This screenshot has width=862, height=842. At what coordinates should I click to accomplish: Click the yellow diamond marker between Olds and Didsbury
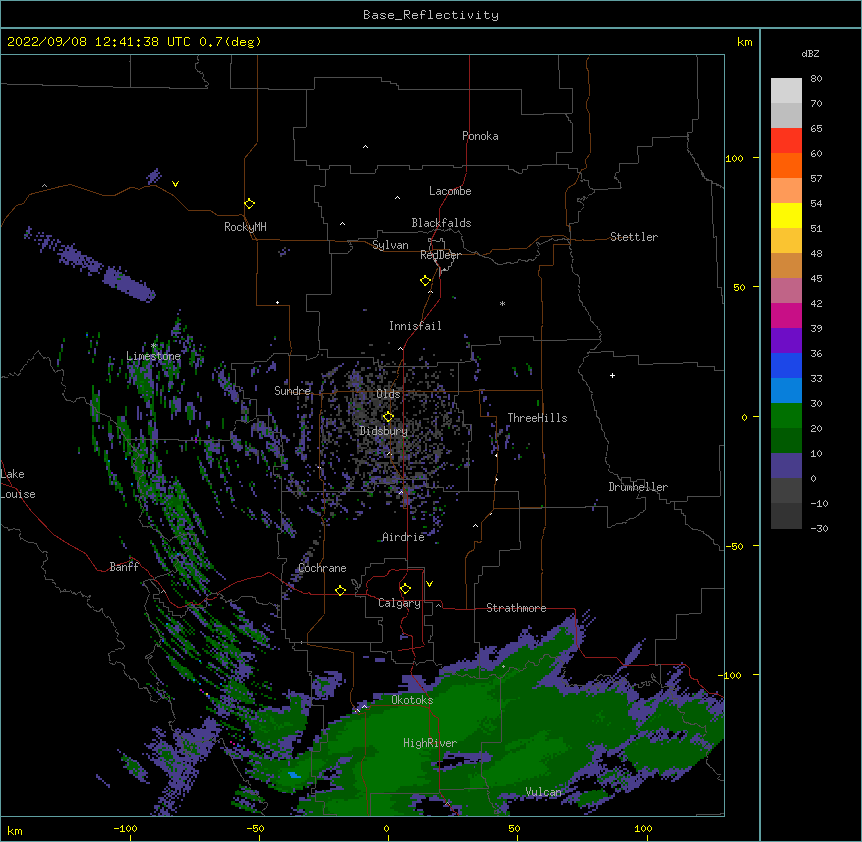(388, 417)
